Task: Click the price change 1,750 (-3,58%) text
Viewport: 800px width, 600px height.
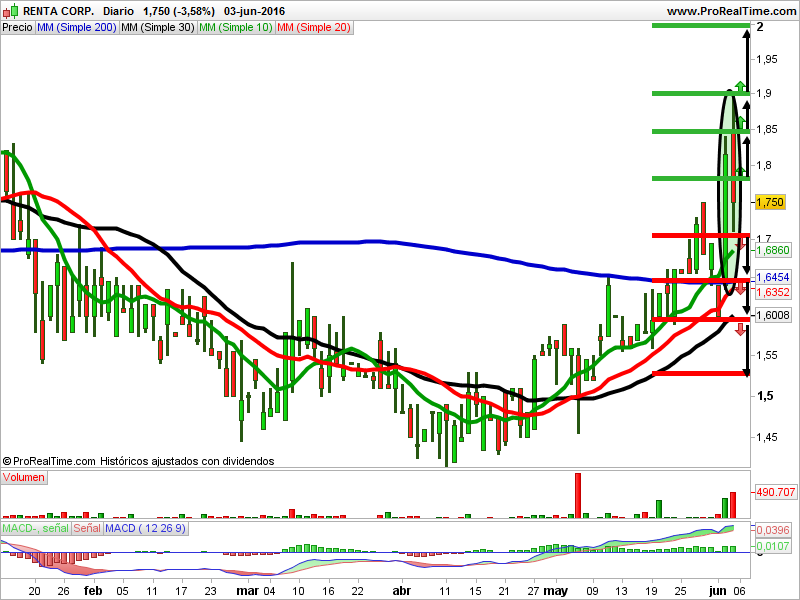Action: click(x=179, y=11)
